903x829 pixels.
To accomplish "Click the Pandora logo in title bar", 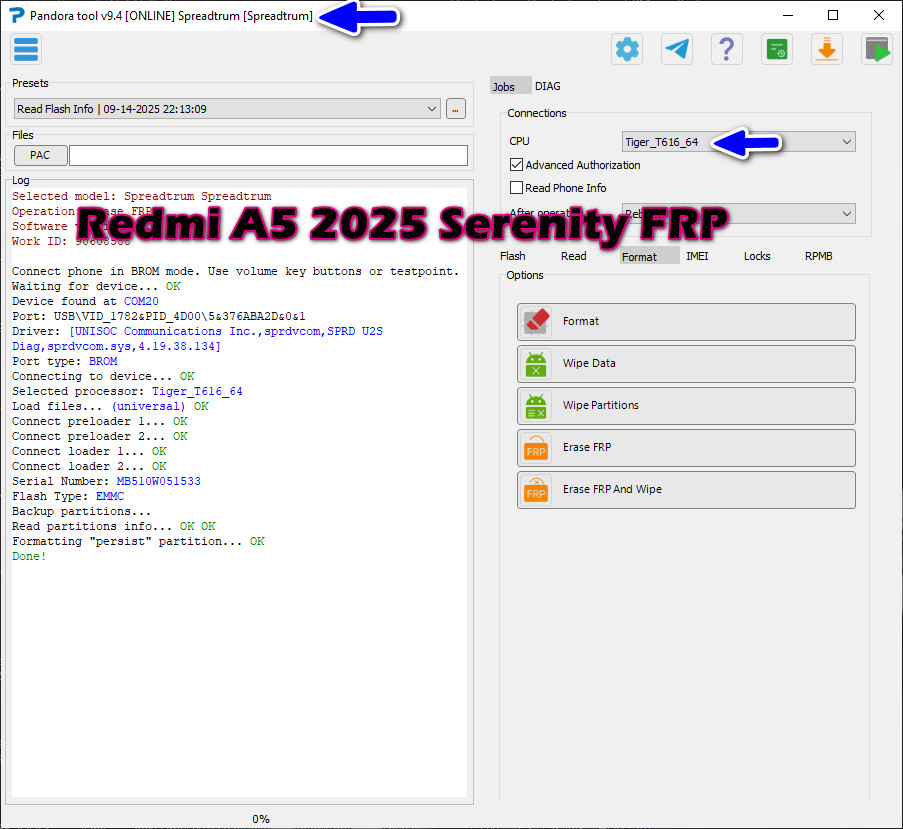I will click(x=17, y=16).
